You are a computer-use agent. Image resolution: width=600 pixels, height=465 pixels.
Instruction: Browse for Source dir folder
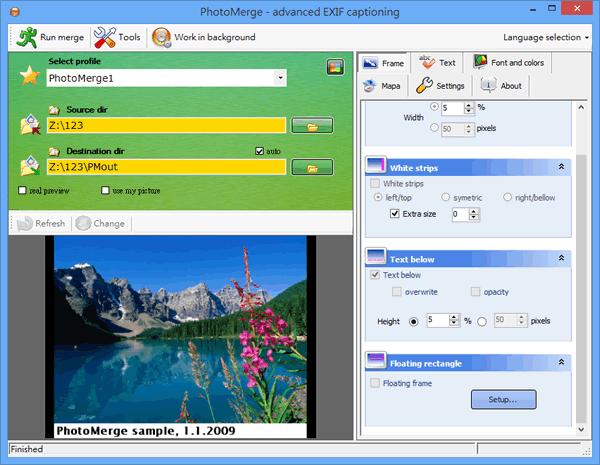click(x=311, y=126)
